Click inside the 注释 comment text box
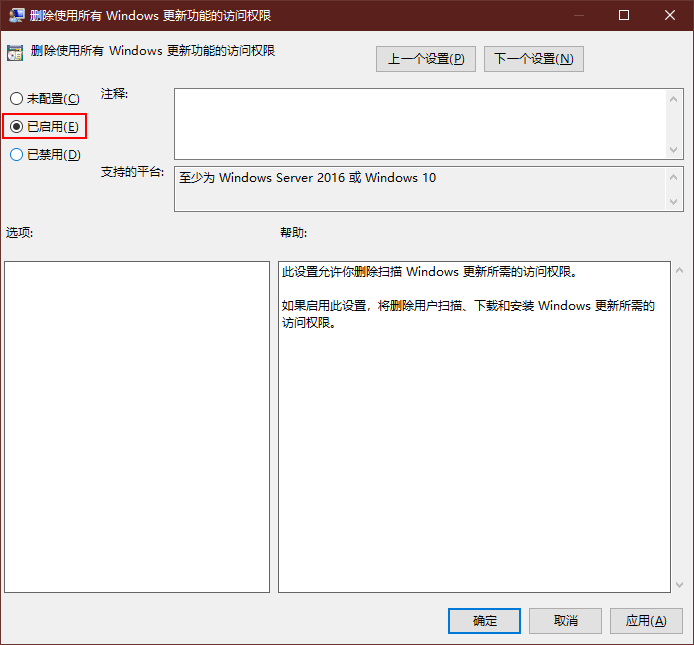Viewport: 694px width, 645px height. (x=420, y=124)
